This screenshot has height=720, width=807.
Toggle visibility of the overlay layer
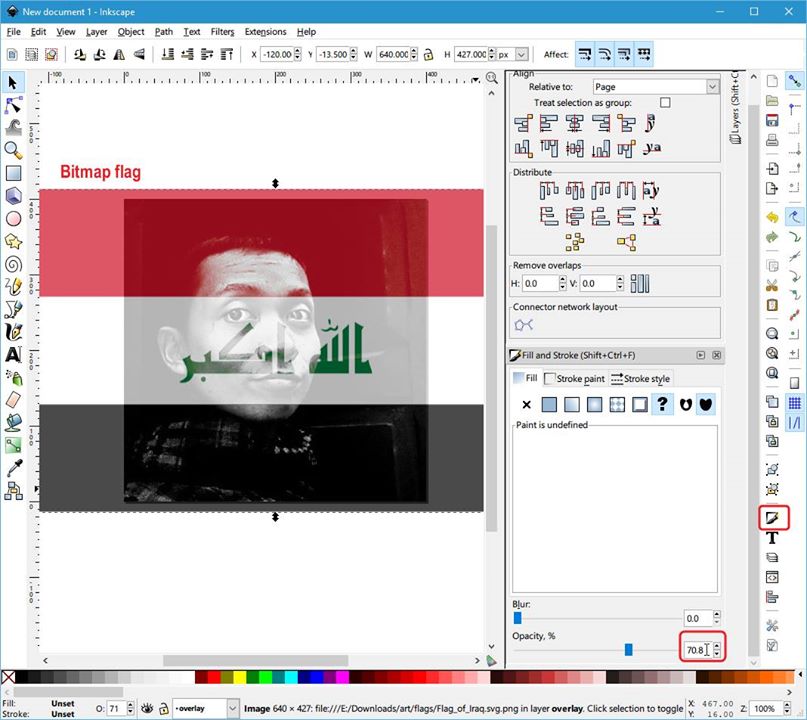coord(147,708)
